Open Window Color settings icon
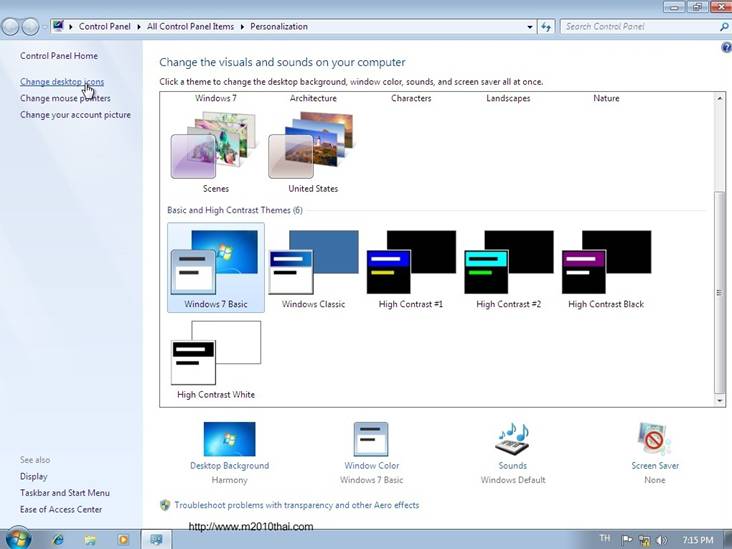732x549 pixels. (371, 439)
